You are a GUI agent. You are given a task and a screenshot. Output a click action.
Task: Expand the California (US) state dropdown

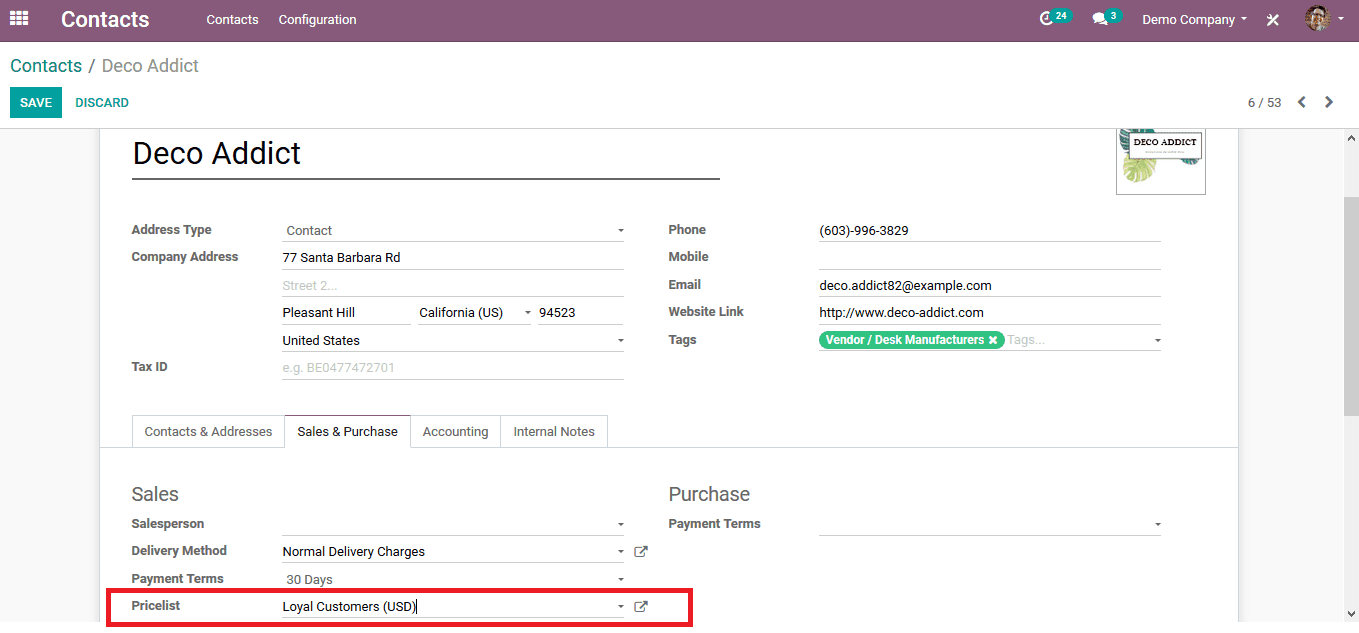[x=528, y=313]
